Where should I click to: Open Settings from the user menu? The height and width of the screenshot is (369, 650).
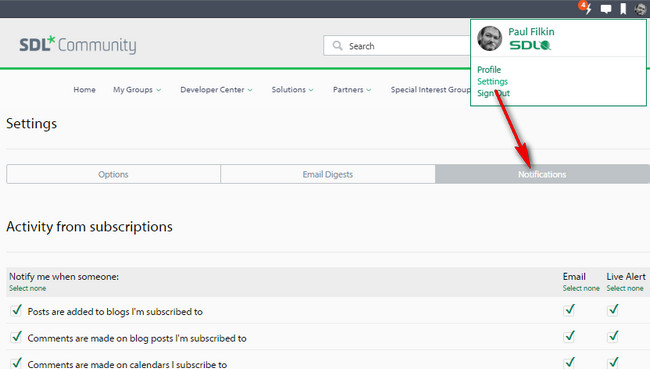(x=492, y=81)
